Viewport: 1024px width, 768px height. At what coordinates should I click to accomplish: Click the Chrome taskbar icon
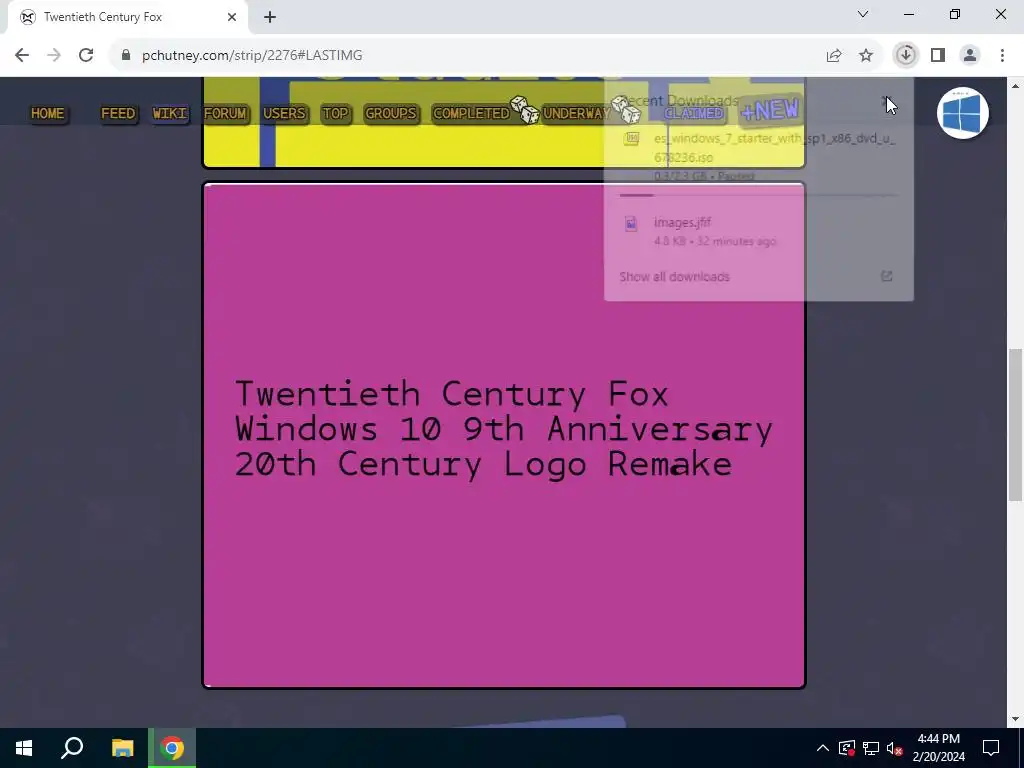pos(172,748)
